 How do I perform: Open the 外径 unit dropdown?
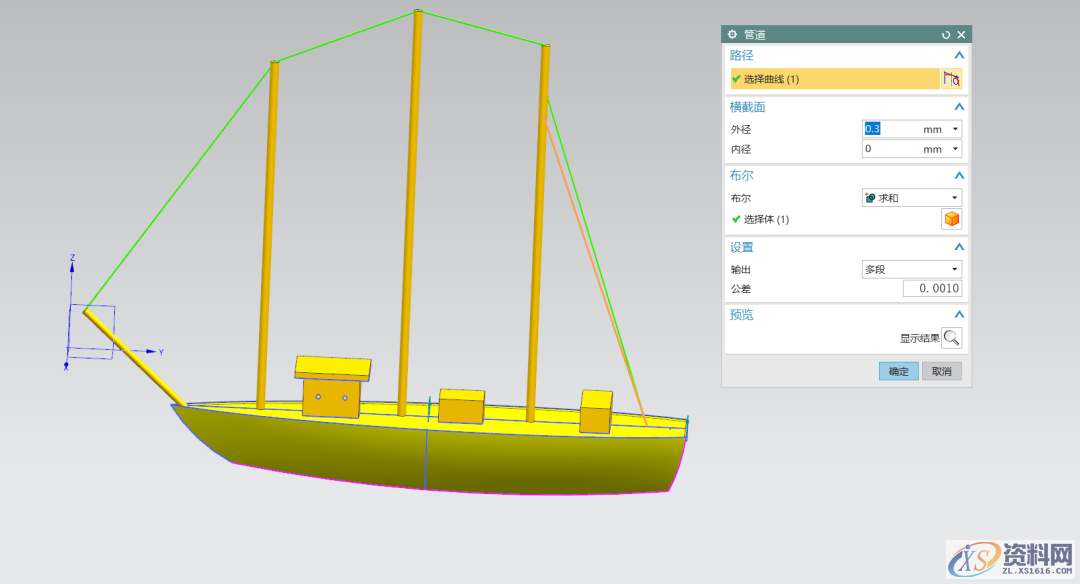pyautogui.click(x=955, y=129)
